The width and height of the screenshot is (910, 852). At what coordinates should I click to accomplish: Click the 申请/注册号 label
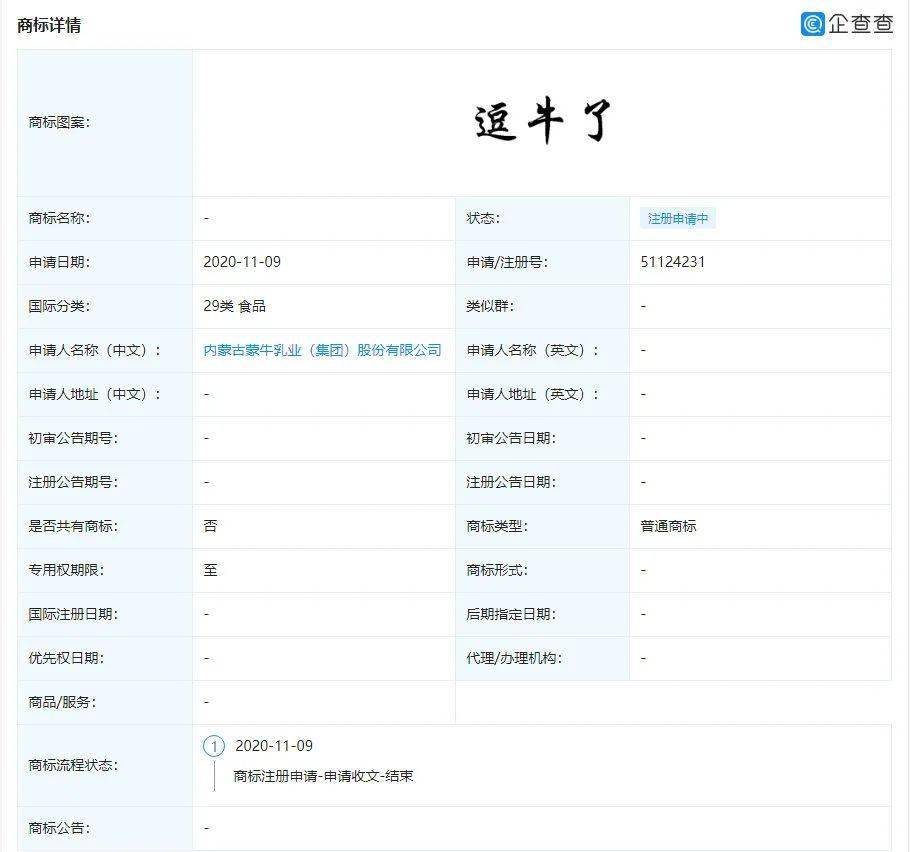(x=507, y=262)
